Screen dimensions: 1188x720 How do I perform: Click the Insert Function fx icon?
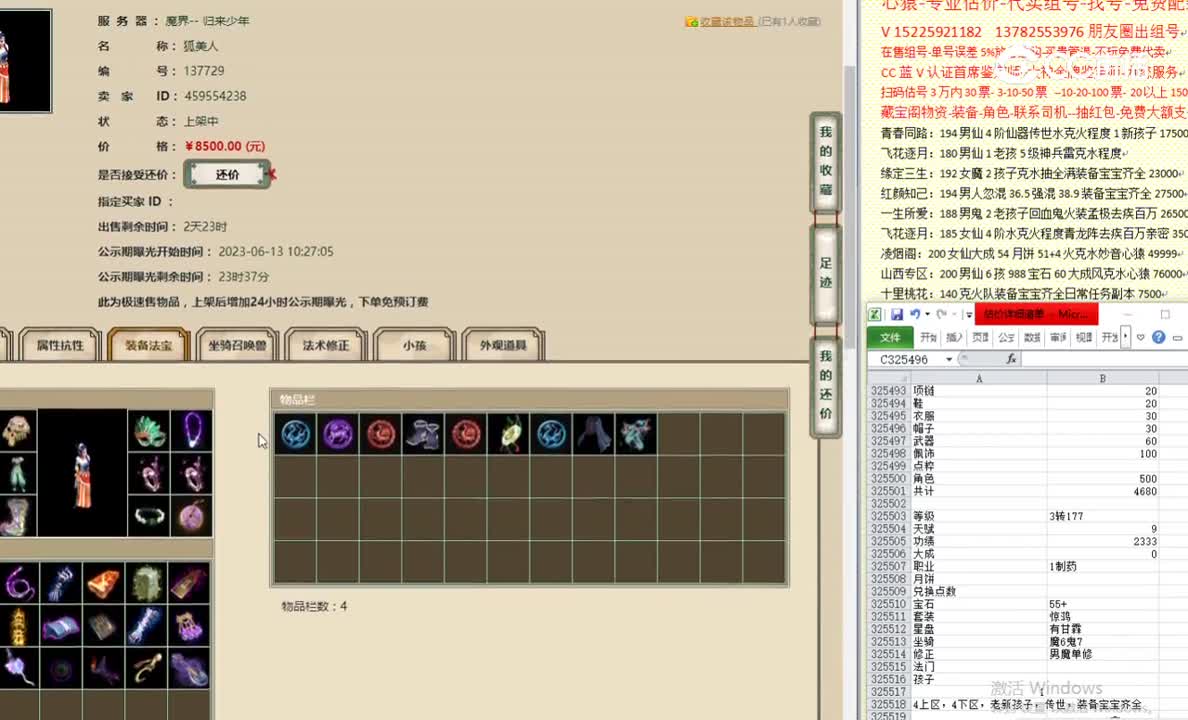pyautogui.click(x=1012, y=358)
